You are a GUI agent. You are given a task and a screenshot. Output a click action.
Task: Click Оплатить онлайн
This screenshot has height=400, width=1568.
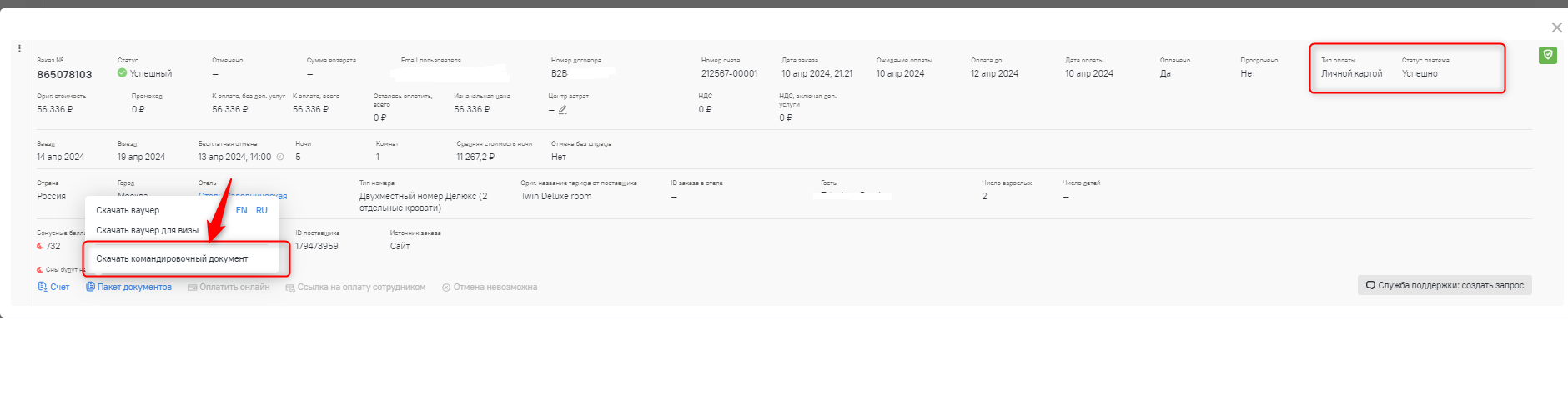click(x=229, y=287)
